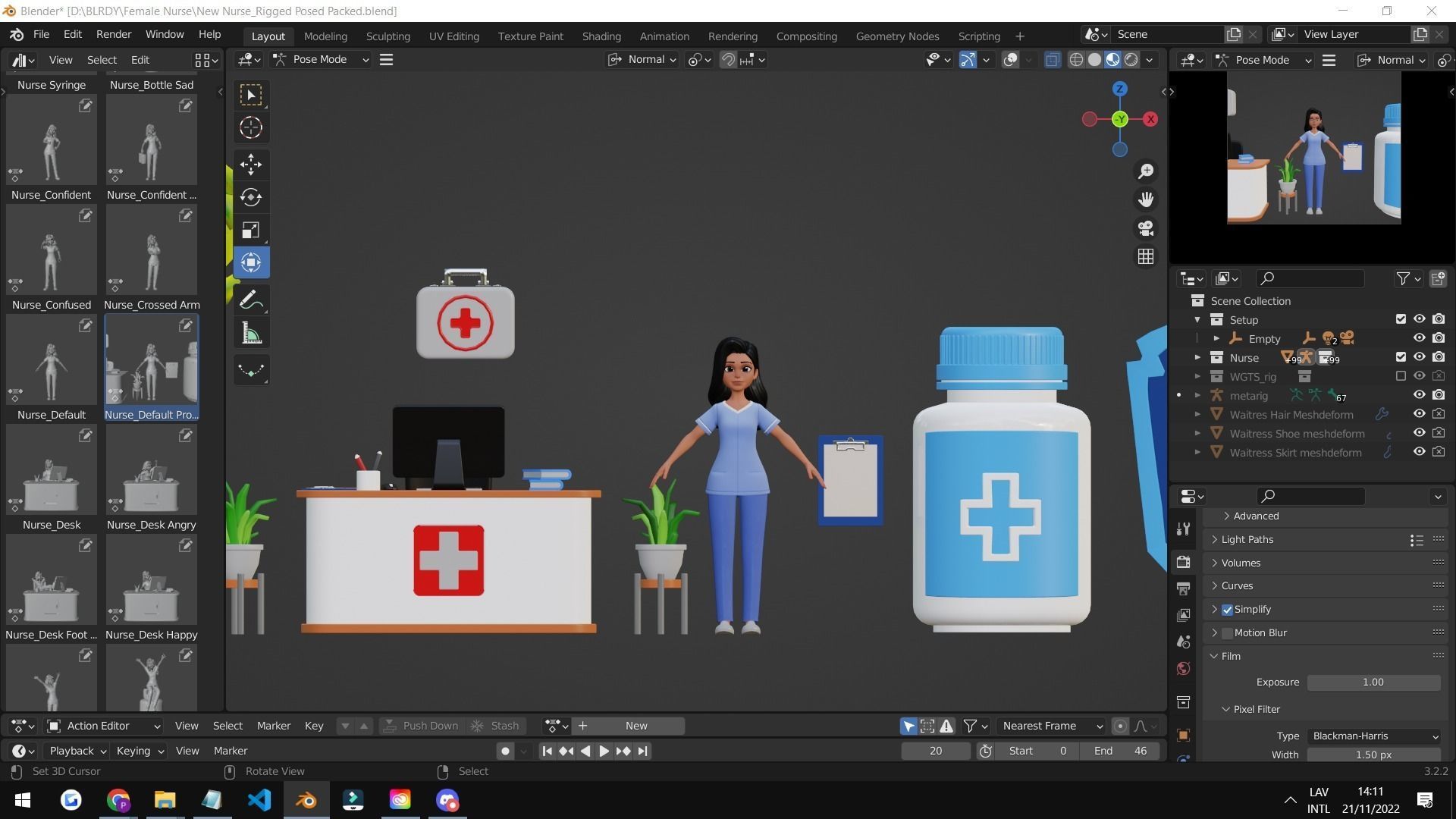Switch perspective/orthographic grid icon
Image resolution: width=1456 pixels, height=819 pixels.
pyautogui.click(x=1146, y=256)
